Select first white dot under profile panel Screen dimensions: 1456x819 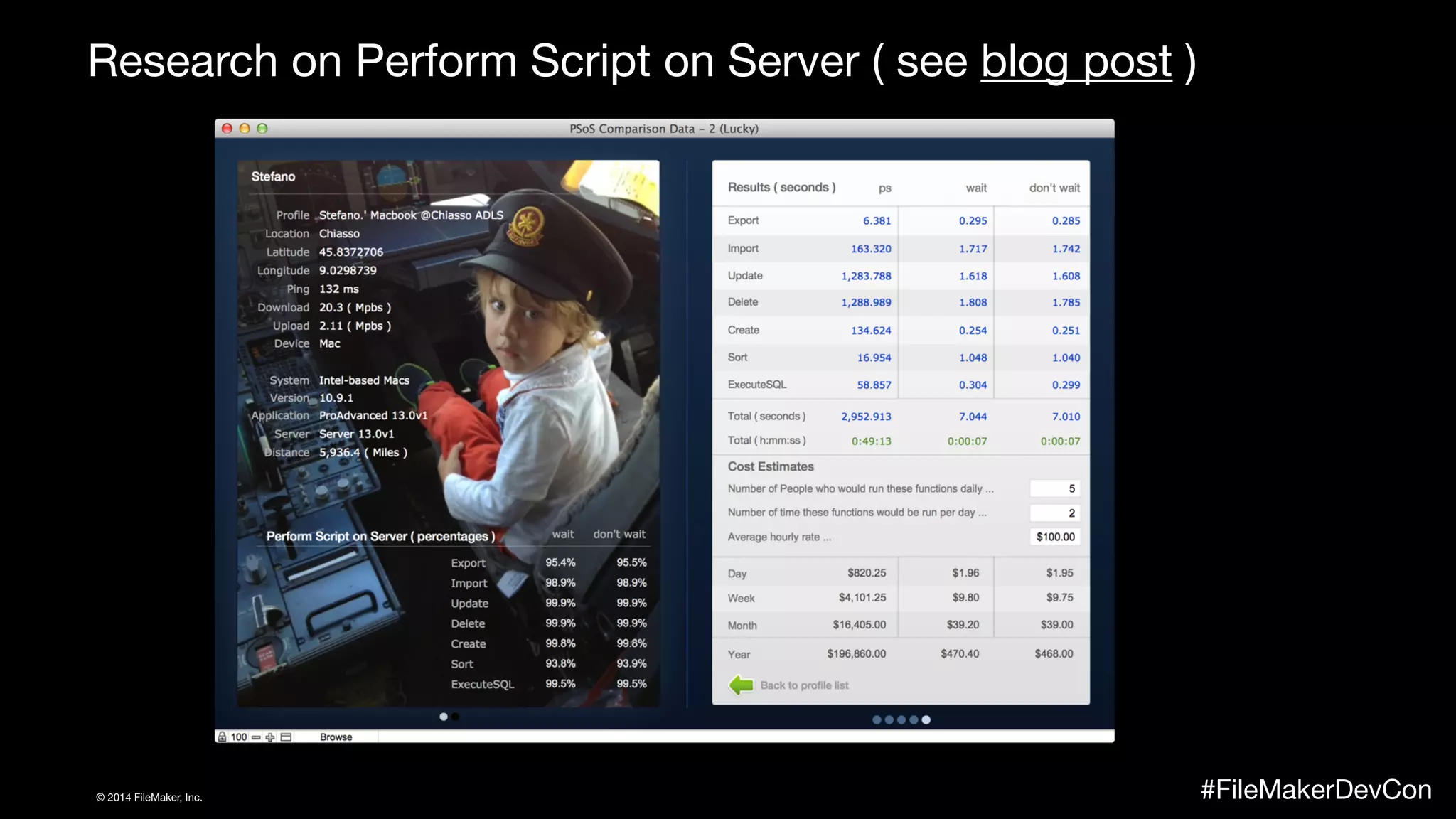pos(444,717)
